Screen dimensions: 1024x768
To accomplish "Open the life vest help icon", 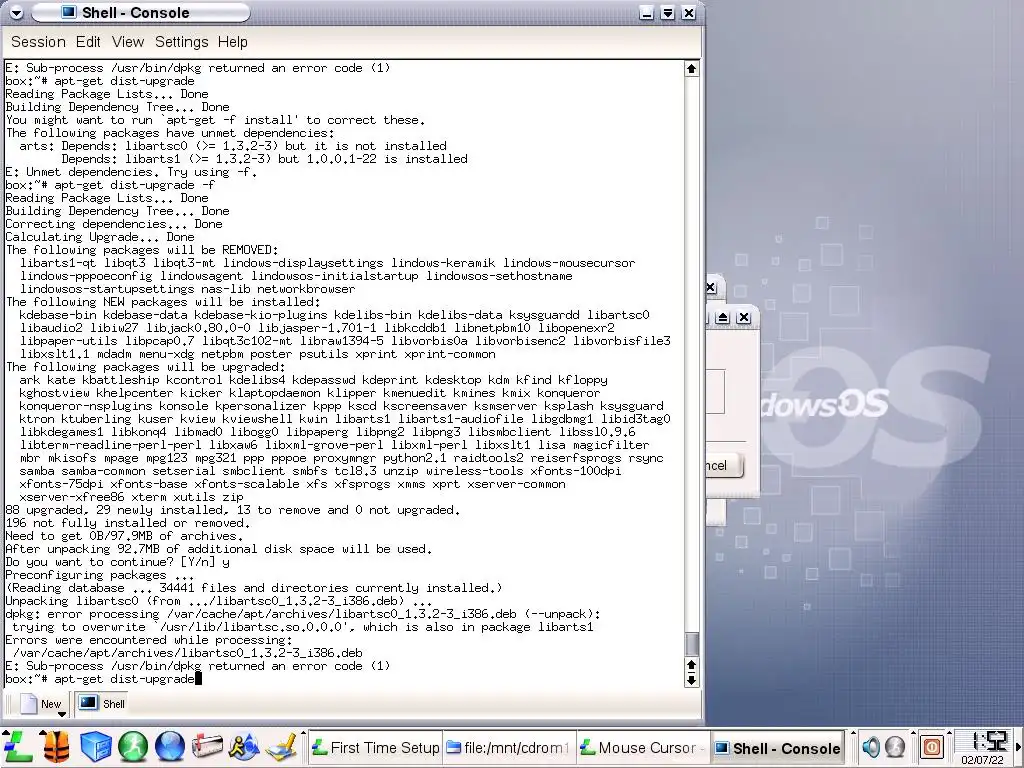I will pyautogui.click(x=56, y=748).
